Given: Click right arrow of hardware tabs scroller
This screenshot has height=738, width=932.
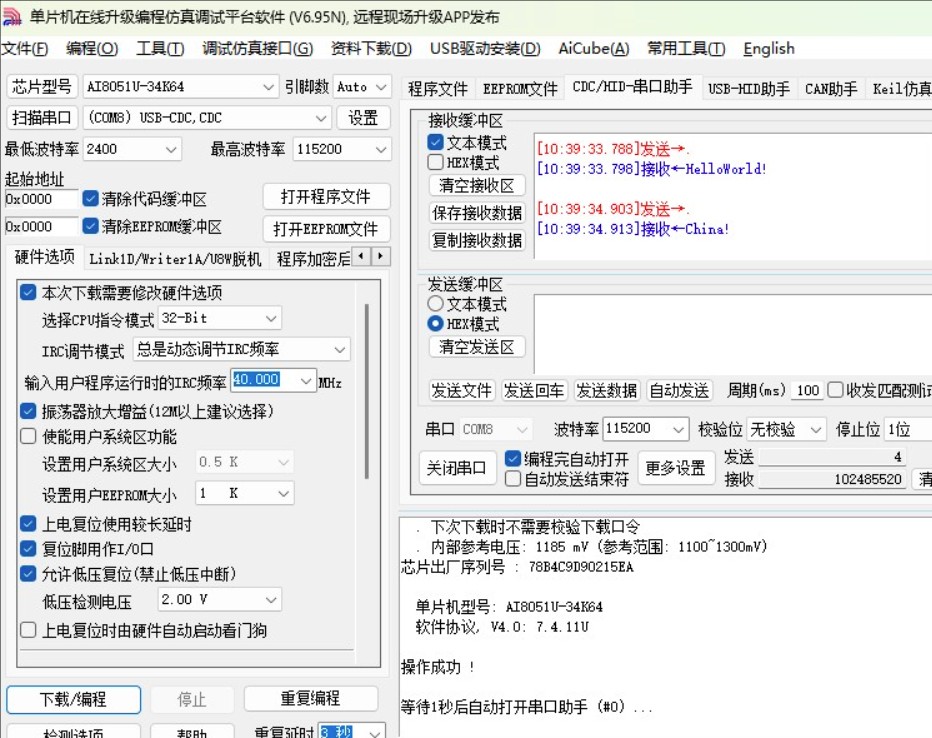Looking at the screenshot, I should [380, 257].
